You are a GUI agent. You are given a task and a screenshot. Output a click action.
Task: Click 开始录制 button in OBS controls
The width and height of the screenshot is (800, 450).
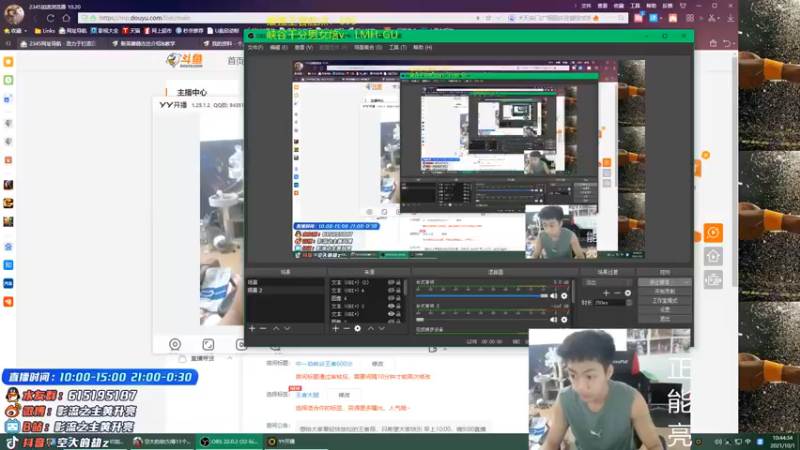664,291
